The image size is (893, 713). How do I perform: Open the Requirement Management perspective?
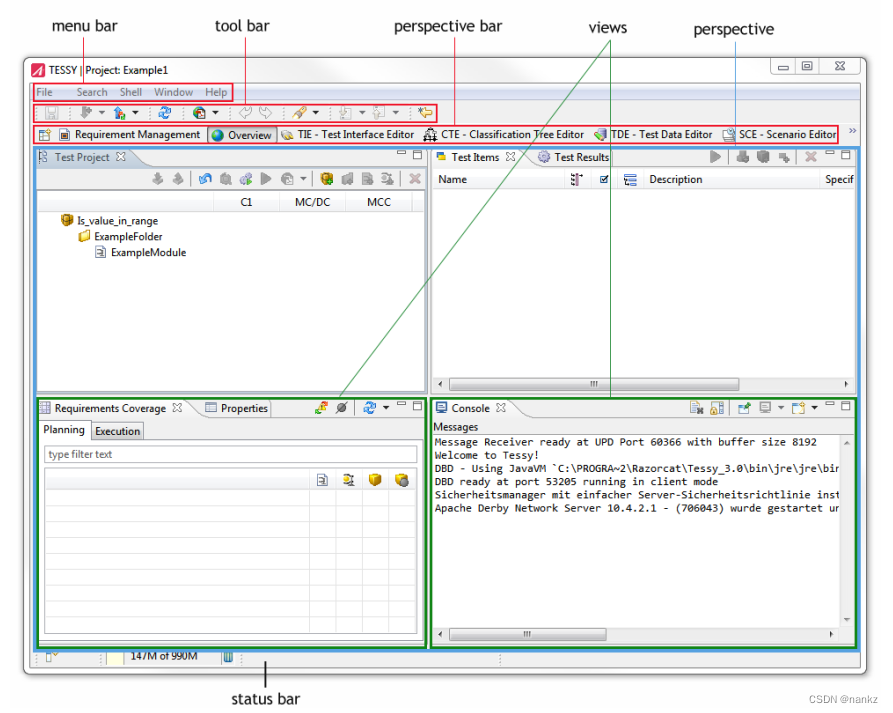coord(130,135)
